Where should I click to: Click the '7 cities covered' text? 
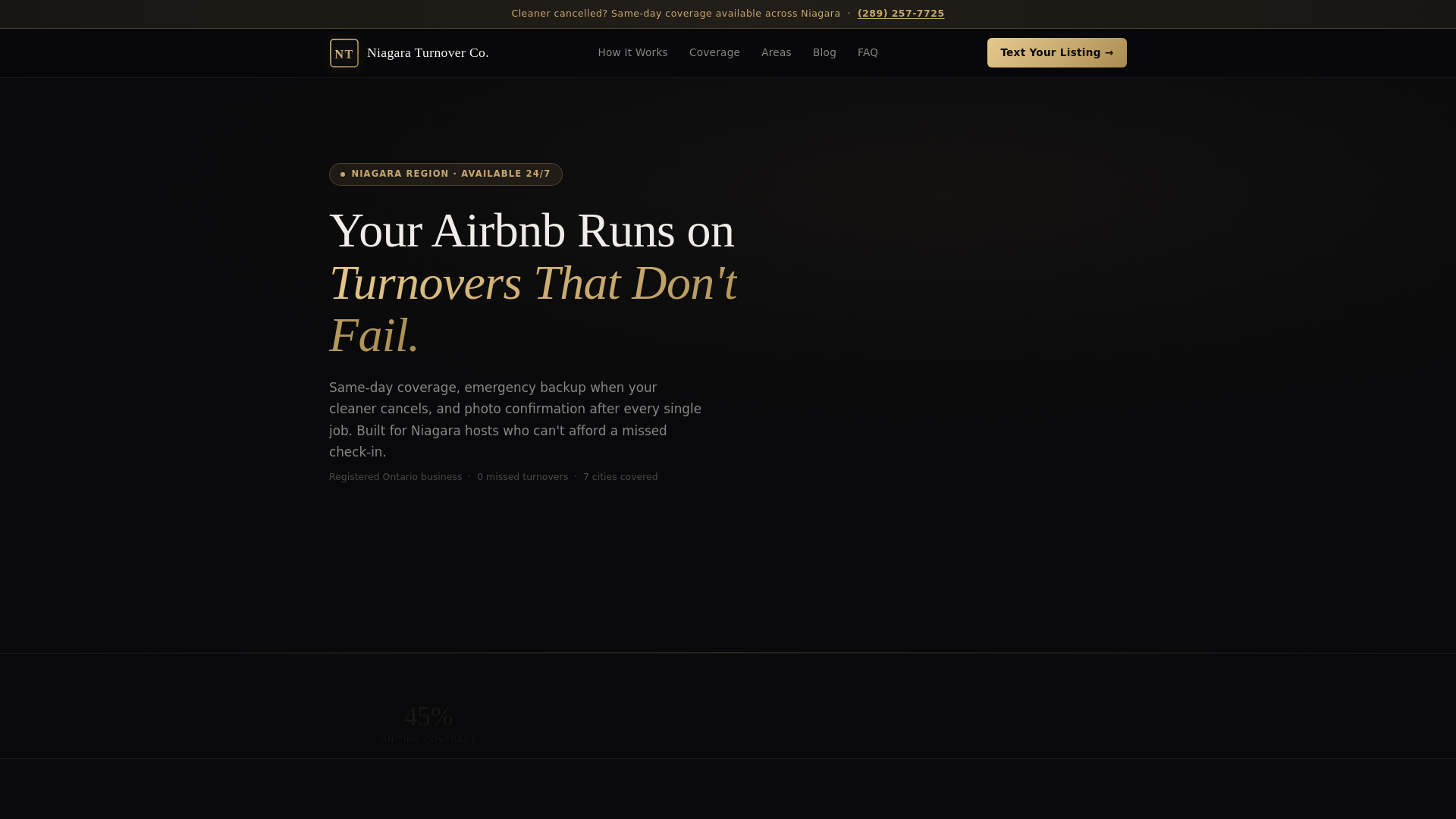click(x=620, y=477)
